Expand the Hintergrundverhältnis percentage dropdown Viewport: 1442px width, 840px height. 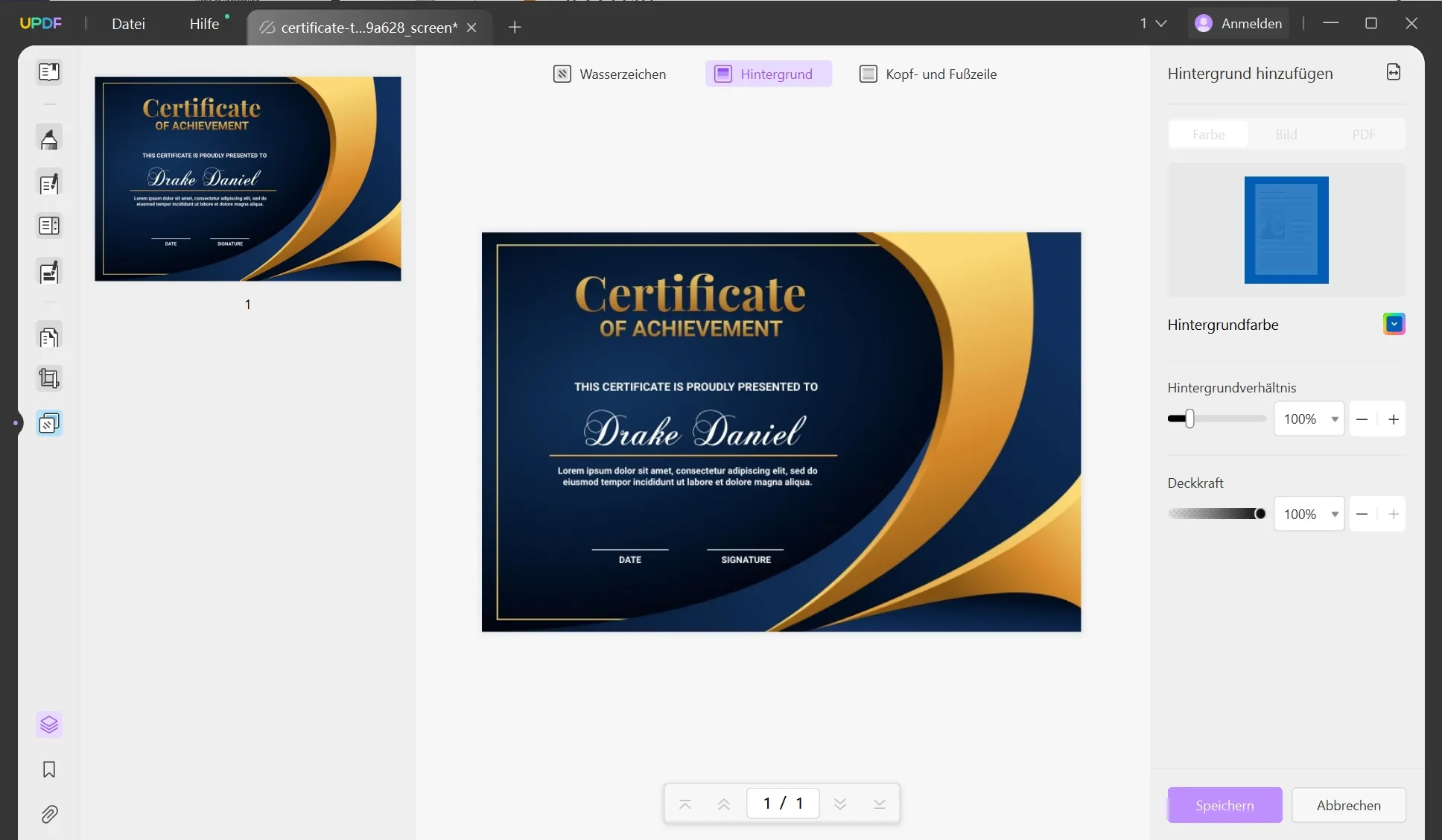tap(1334, 419)
